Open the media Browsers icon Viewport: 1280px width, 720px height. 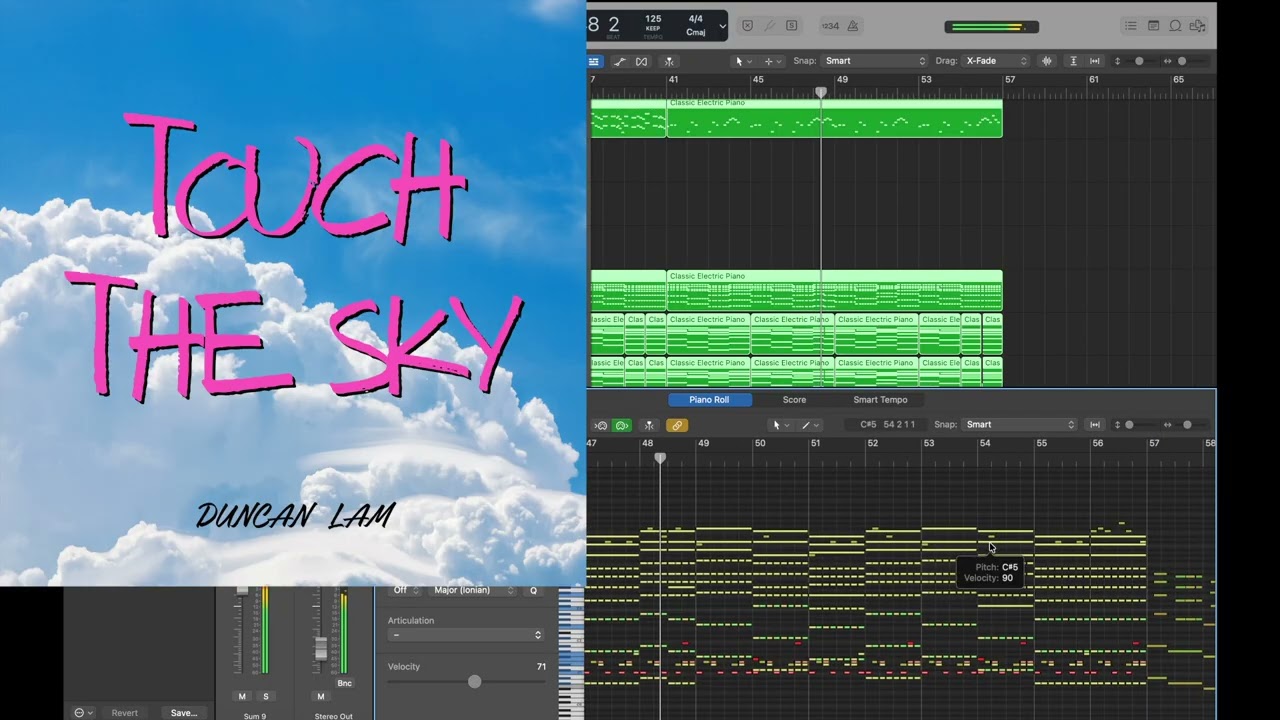(1197, 26)
